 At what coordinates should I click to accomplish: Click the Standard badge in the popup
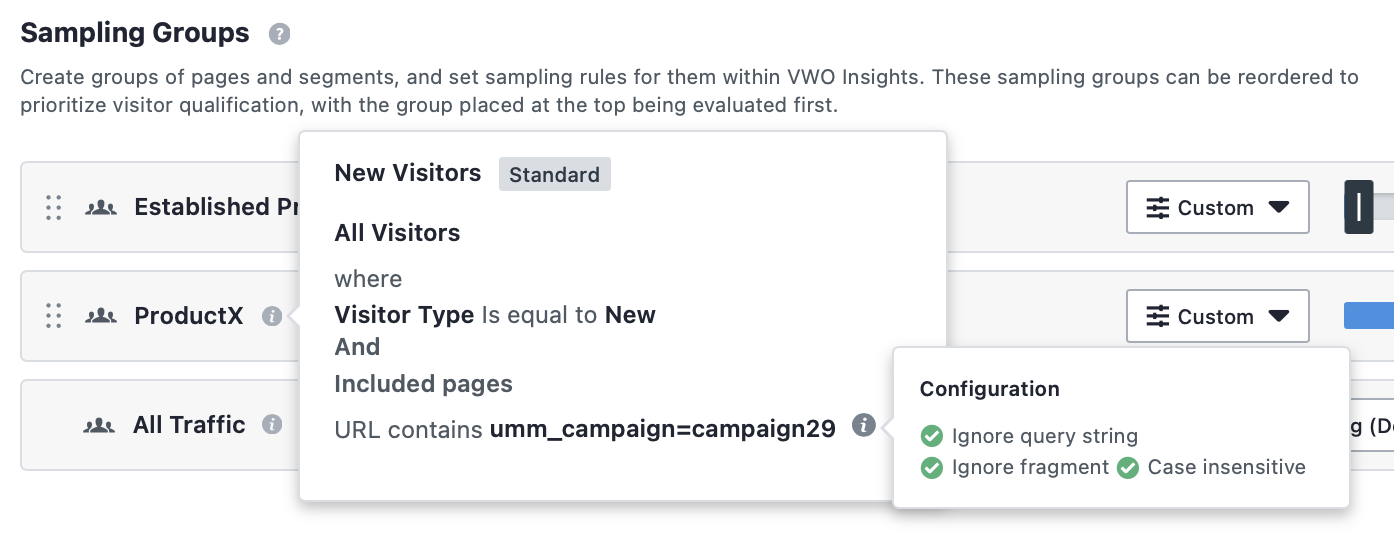pyautogui.click(x=555, y=174)
